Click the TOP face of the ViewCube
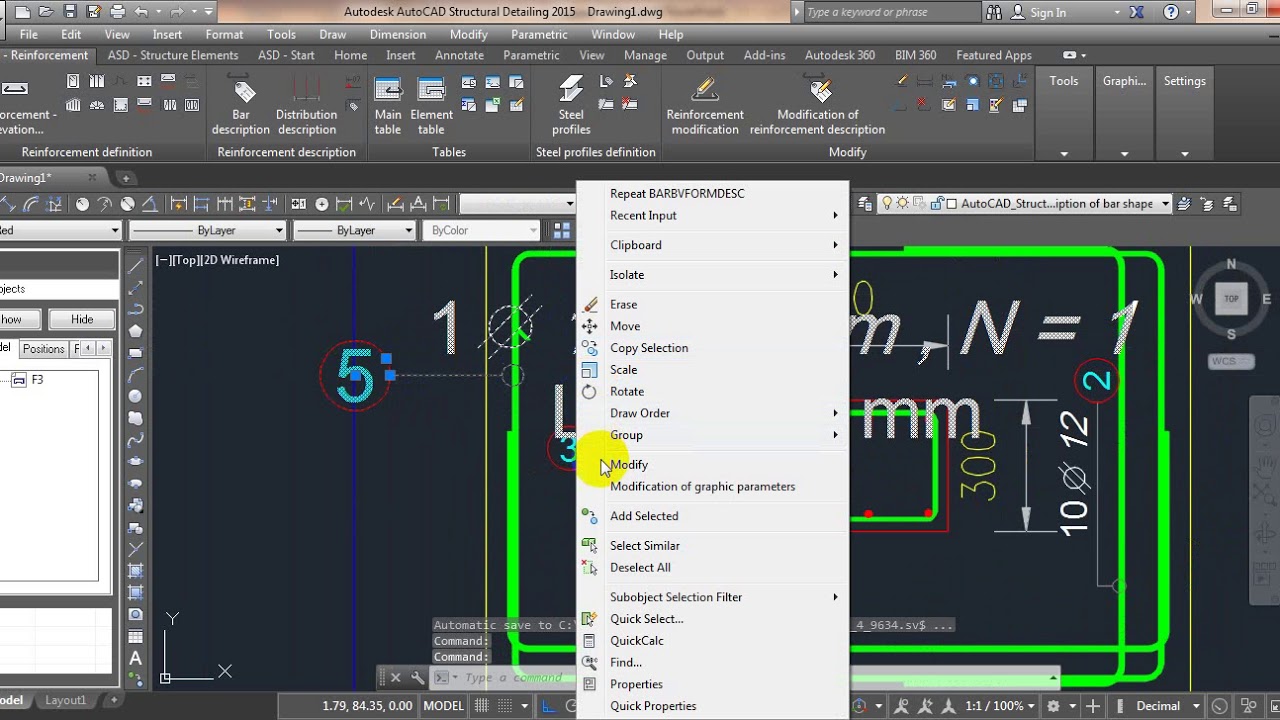The height and width of the screenshot is (720, 1280). click(1231, 298)
